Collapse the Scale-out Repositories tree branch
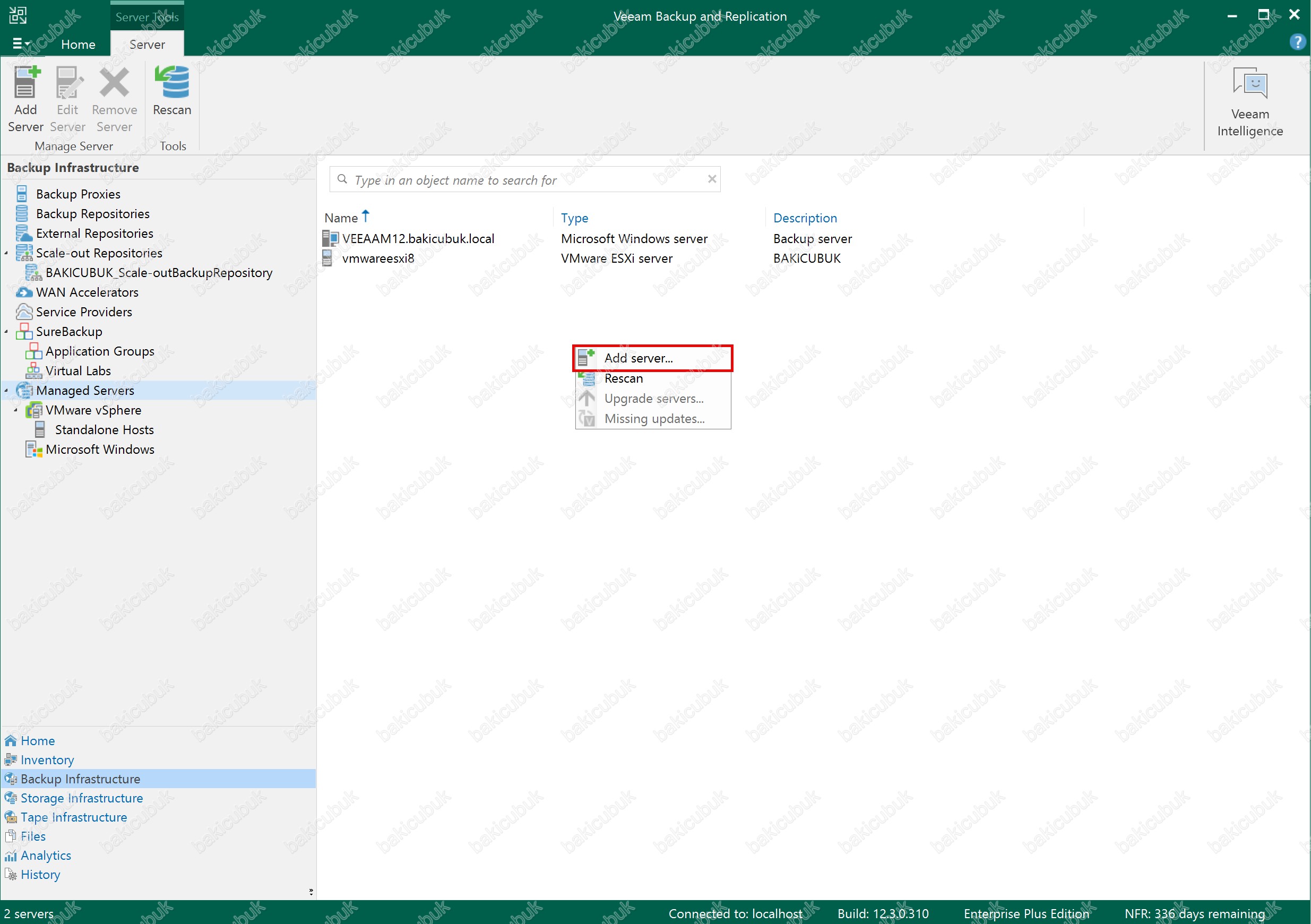This screenshot has width=1311, height=924. point(6,253)
